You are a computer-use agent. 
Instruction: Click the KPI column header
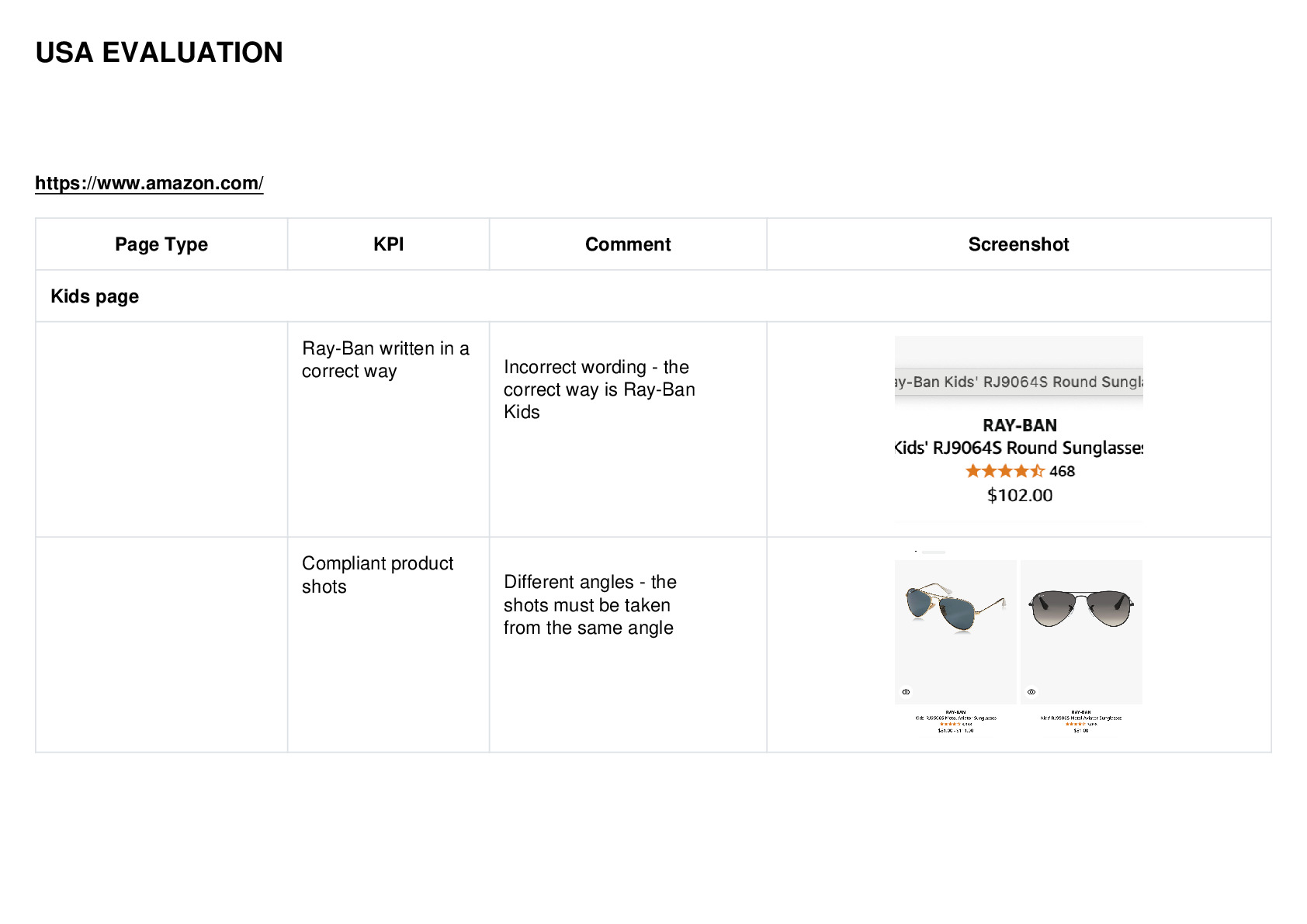(388, 244)
